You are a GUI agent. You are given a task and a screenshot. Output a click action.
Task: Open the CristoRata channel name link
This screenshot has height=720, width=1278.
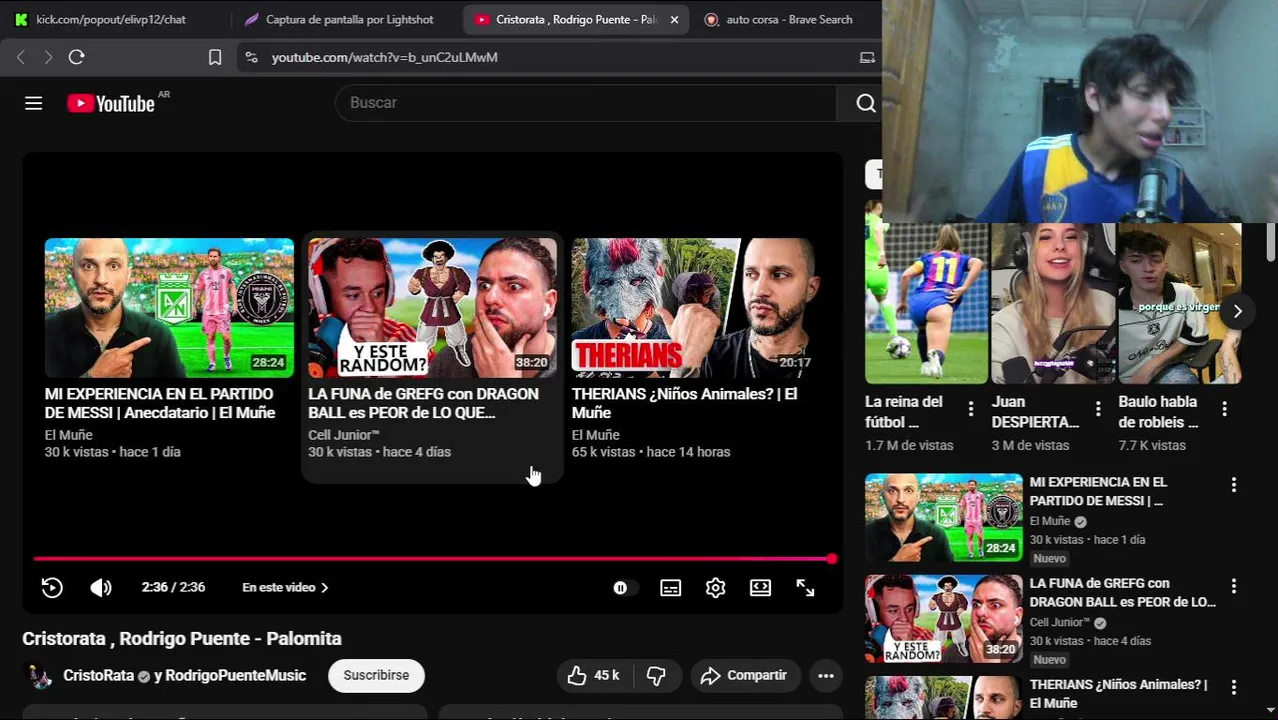point(98,676)
